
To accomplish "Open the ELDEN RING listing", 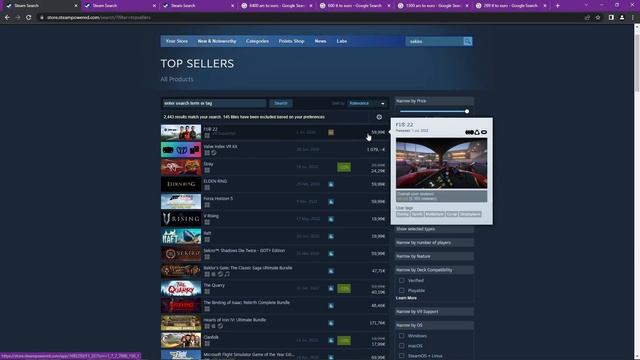I will point(274,184).
